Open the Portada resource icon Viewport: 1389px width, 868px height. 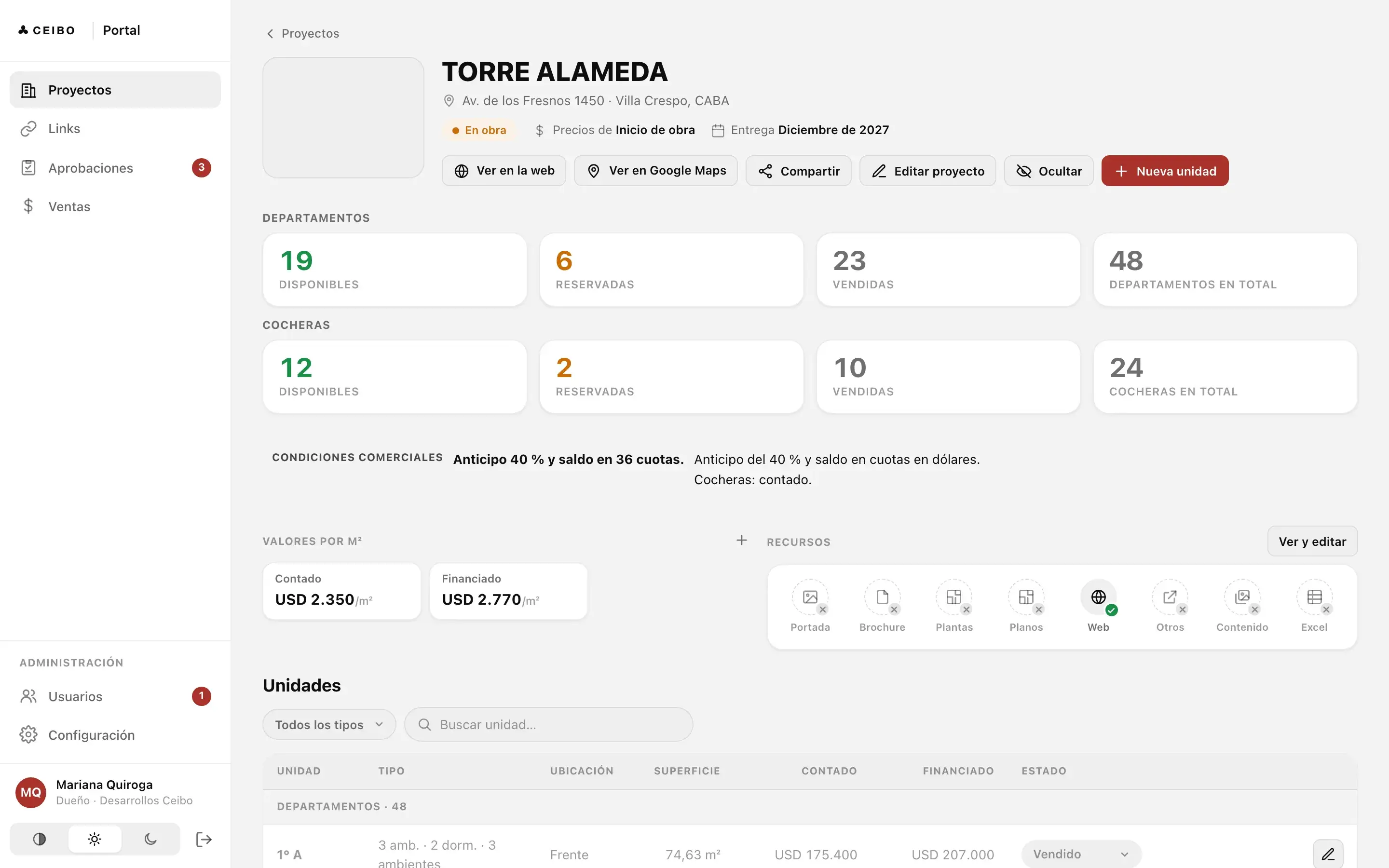pyautogui.click(x=810, y=597)
